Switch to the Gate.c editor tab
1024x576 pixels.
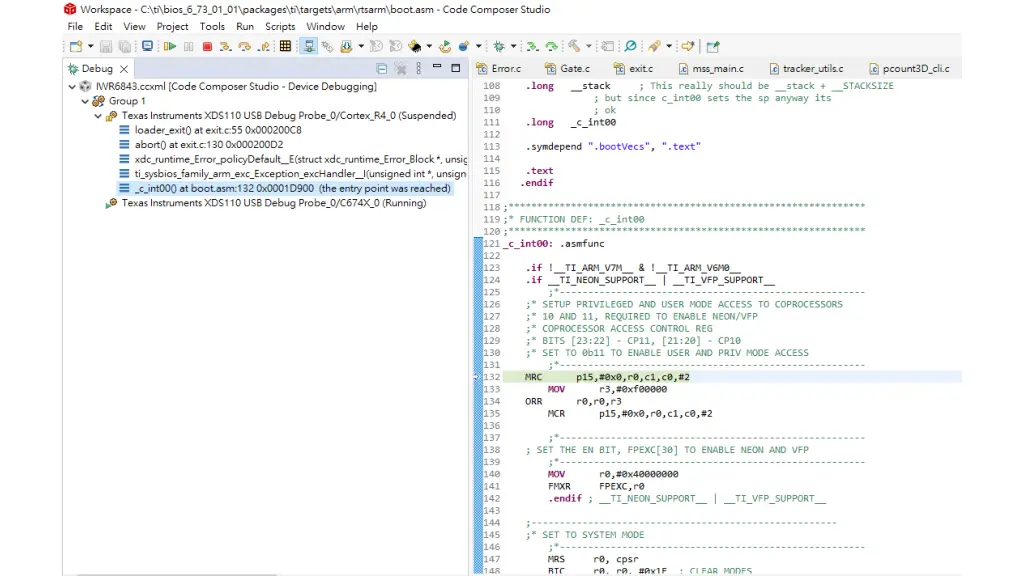568,69
